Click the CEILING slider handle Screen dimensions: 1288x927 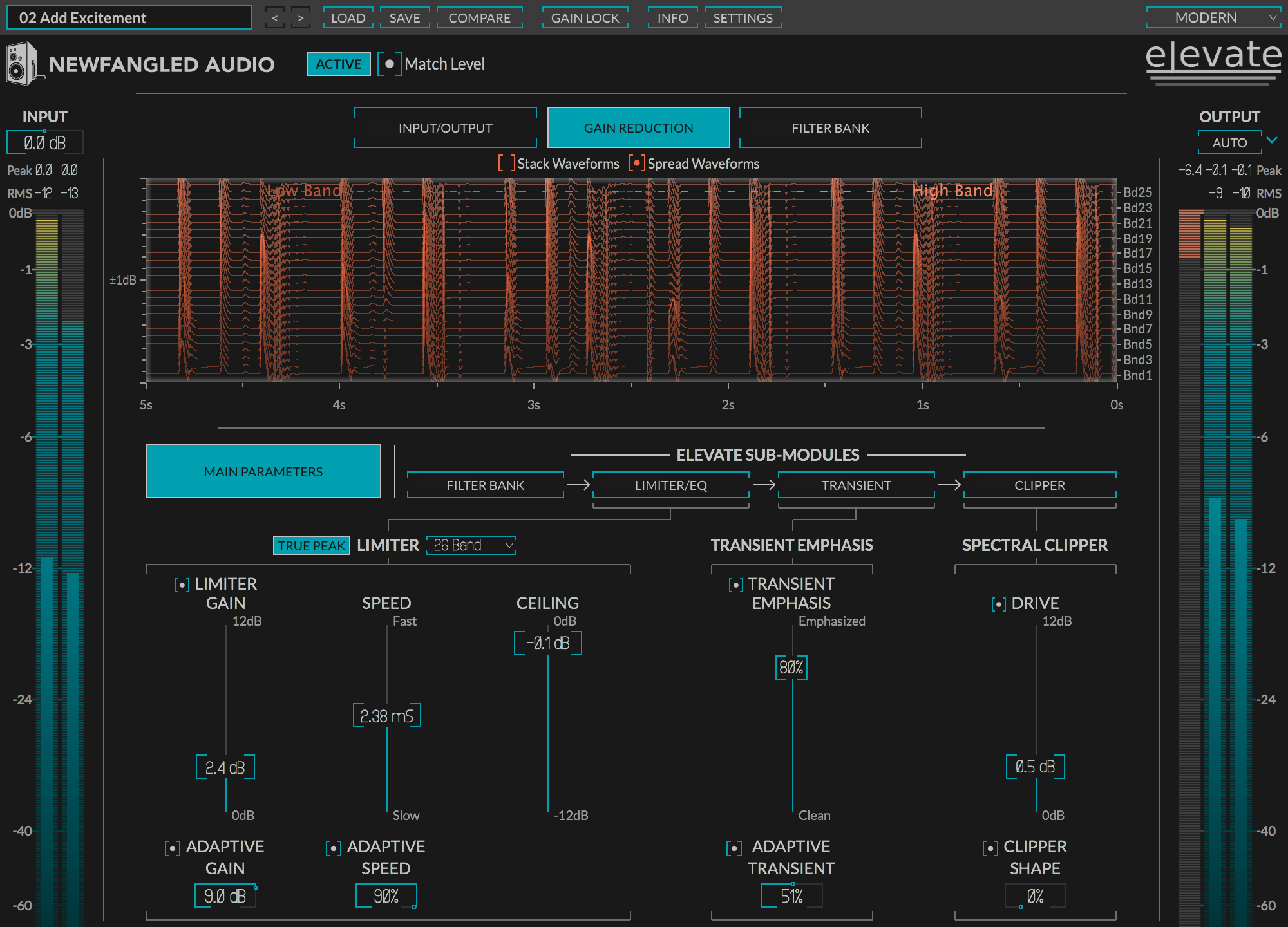548,642
